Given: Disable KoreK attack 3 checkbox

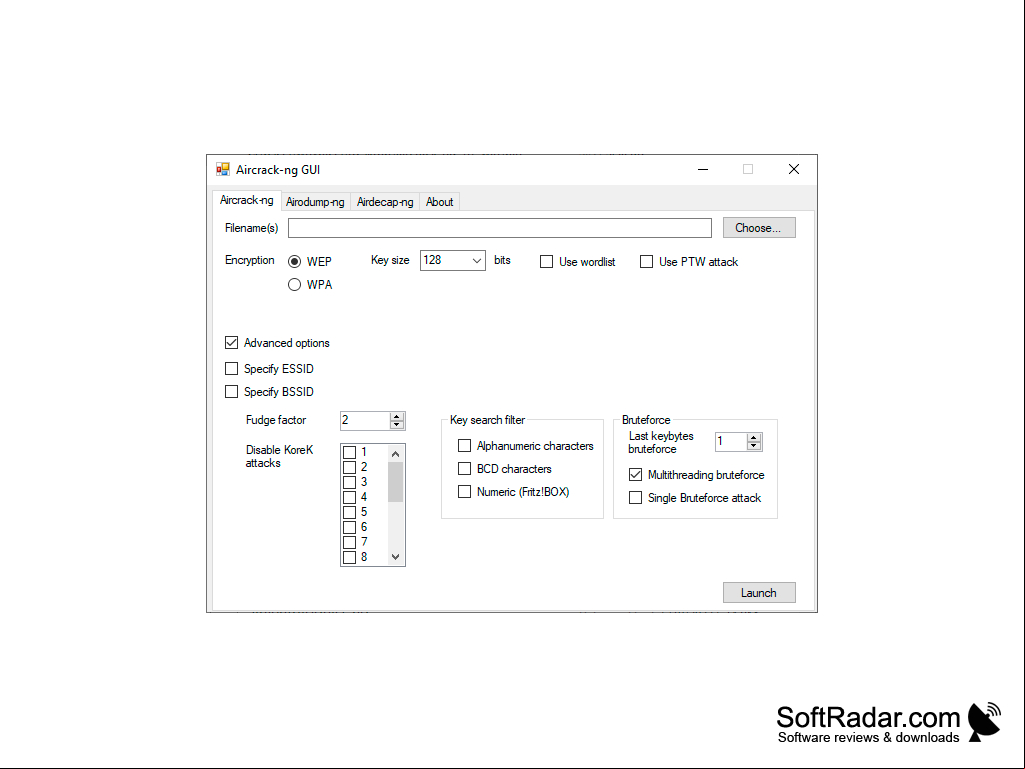Looking at the screenshot, I should tap(350, 483).
